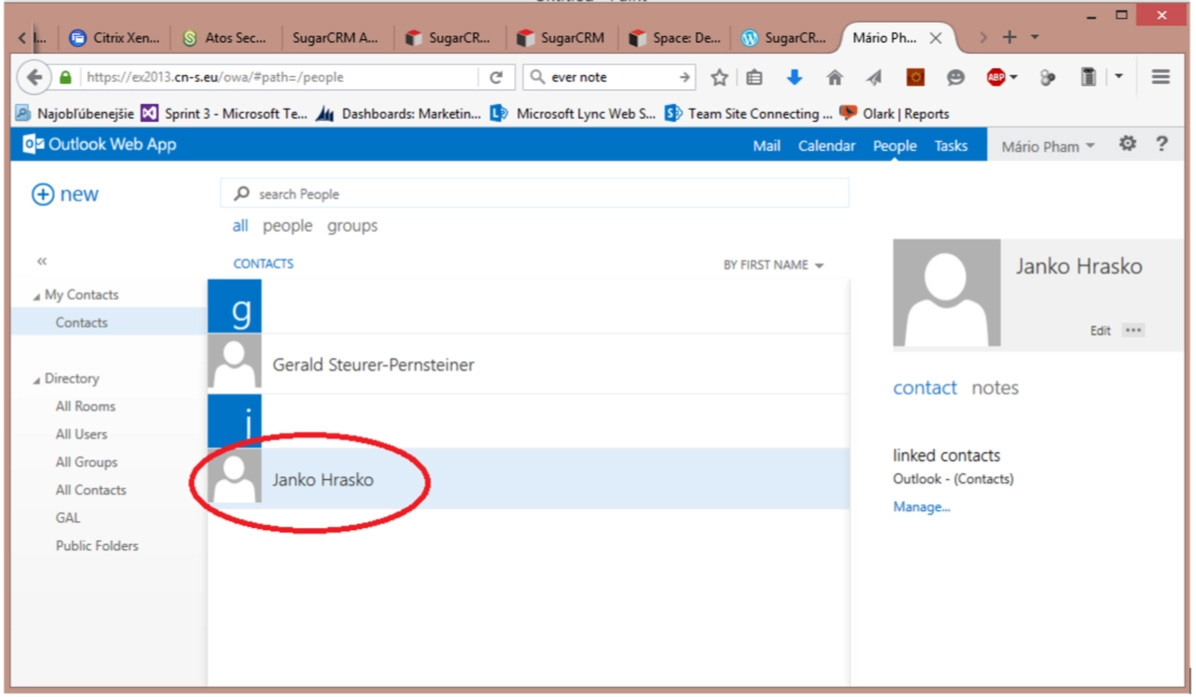Open the chat bubble toolbar icon

[x=955, y=77]
